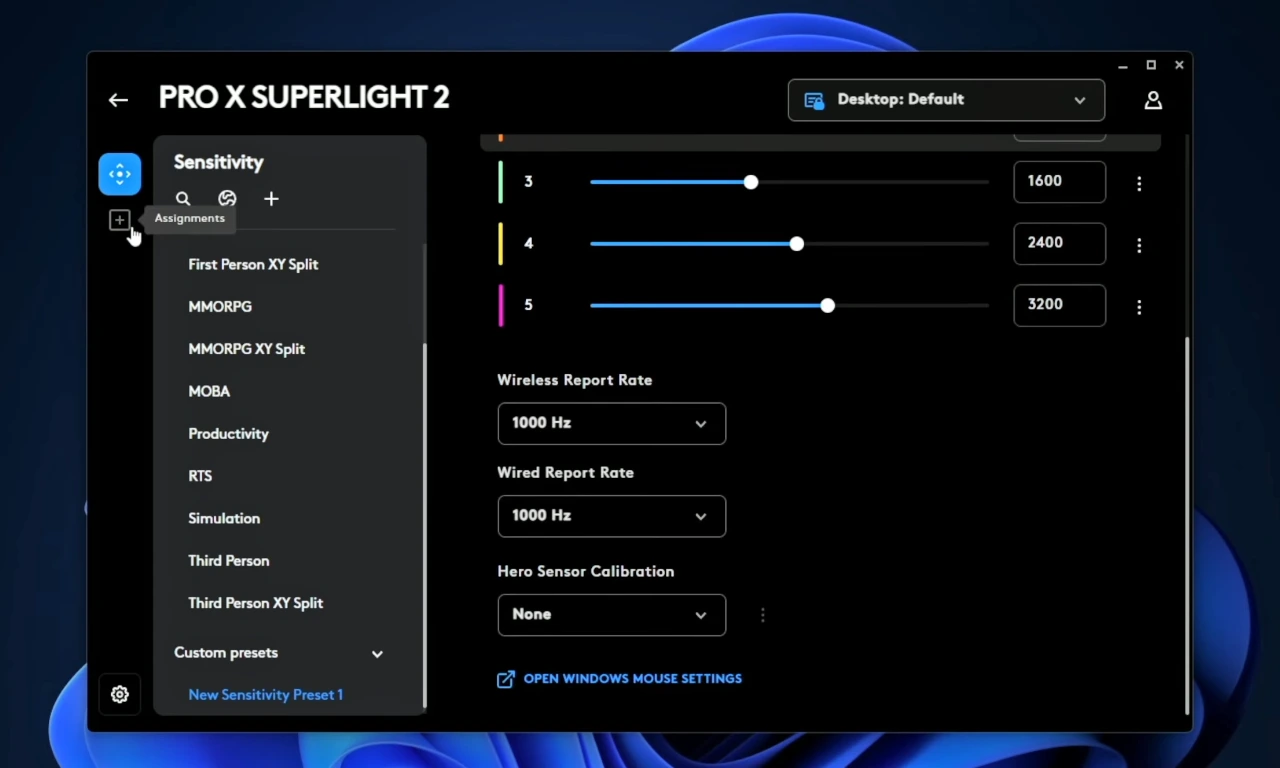Select the MMORPG XY Split preset

pos(247,349)
